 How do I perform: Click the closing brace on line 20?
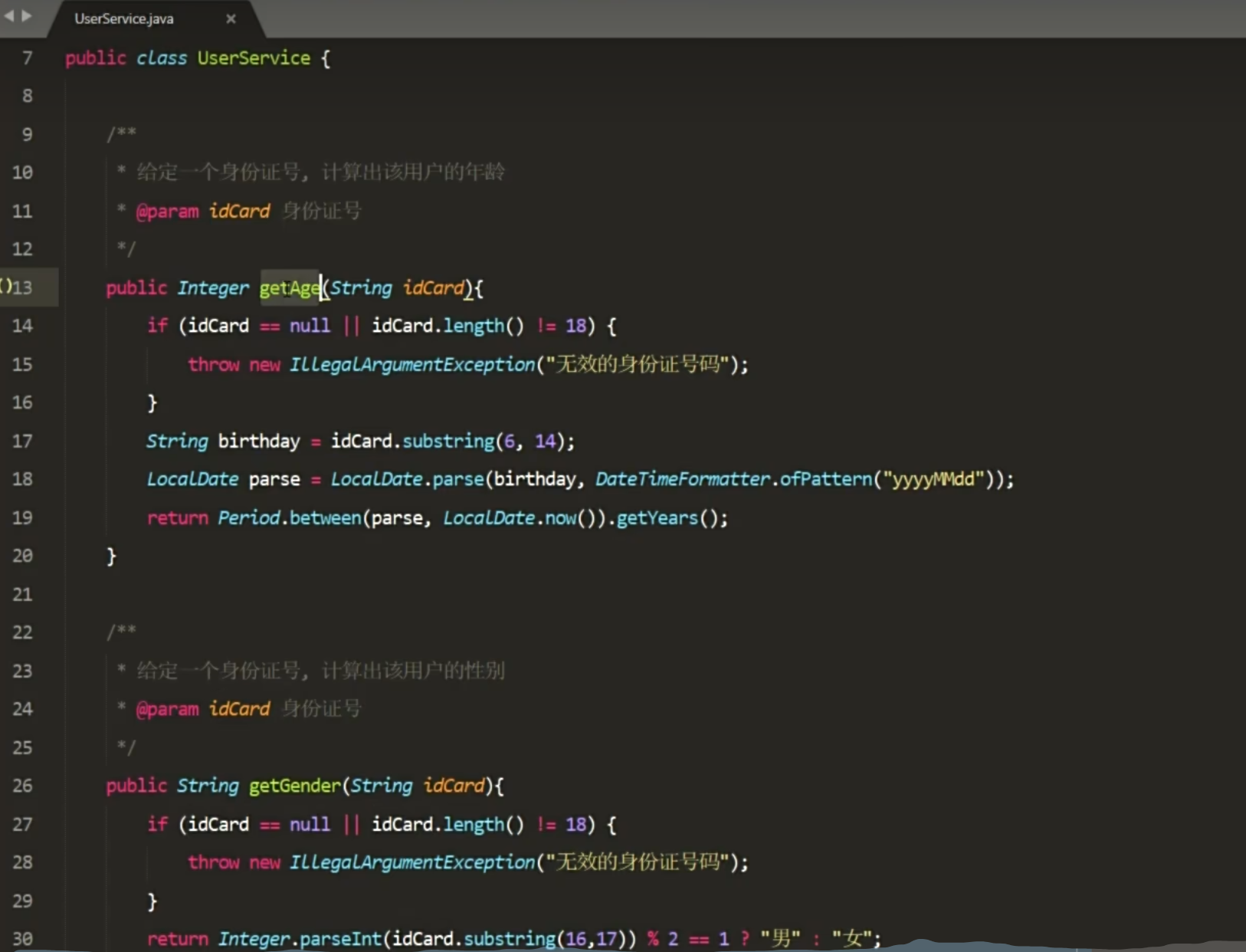(x=111, y=556)
